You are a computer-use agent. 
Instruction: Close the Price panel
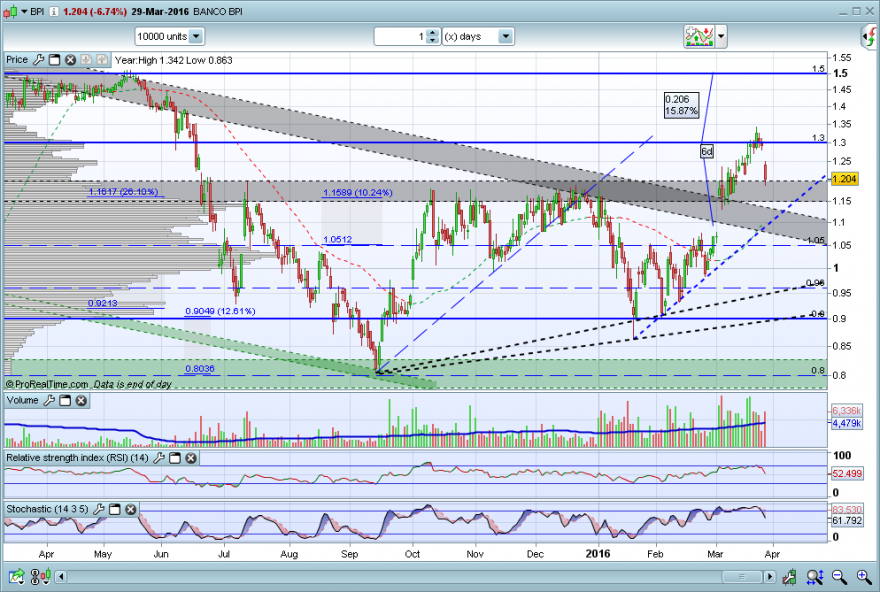click(70, 60)
